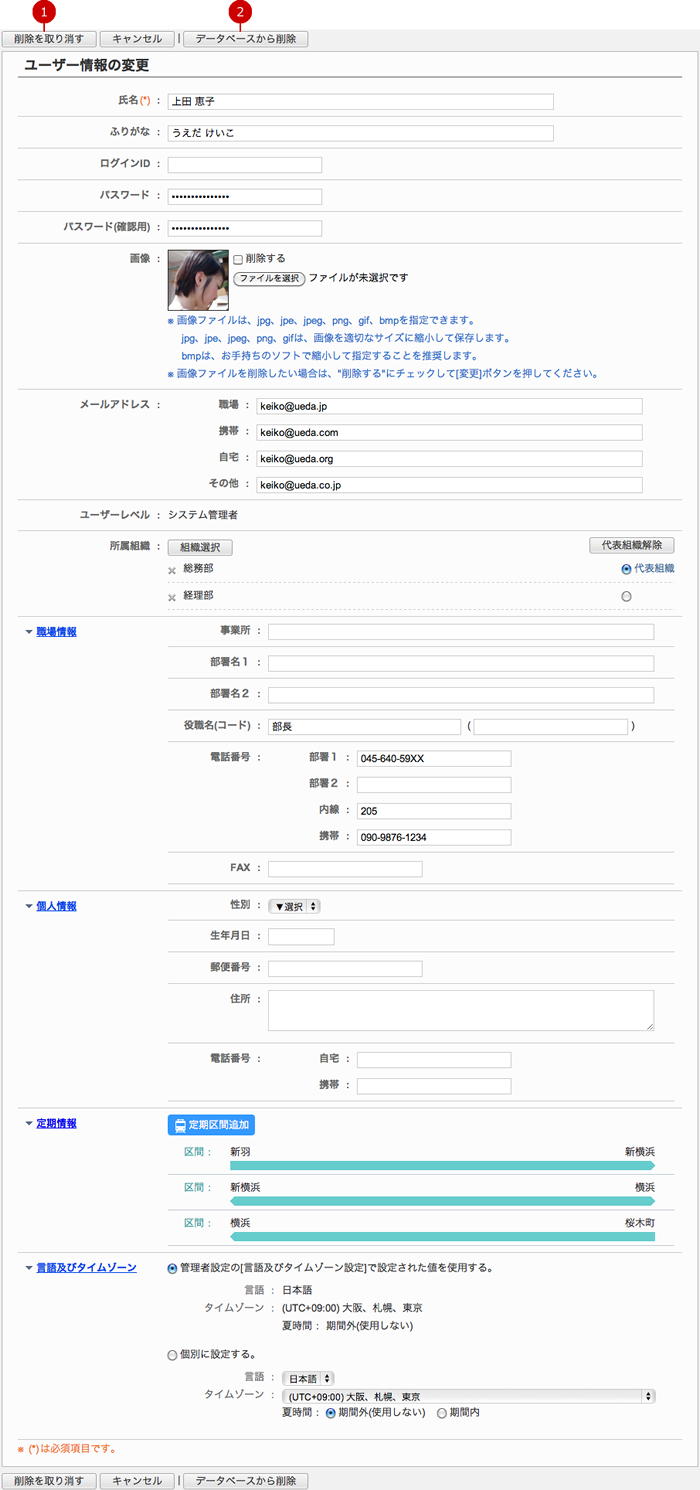Click bottom キャンセル button
Viewport: 700px width, 1490px height.
tap(137, 1481)
